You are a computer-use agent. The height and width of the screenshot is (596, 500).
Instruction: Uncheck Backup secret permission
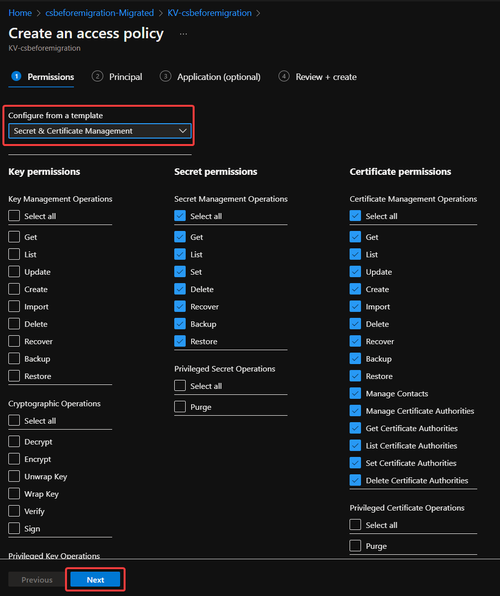click(180, 324)
